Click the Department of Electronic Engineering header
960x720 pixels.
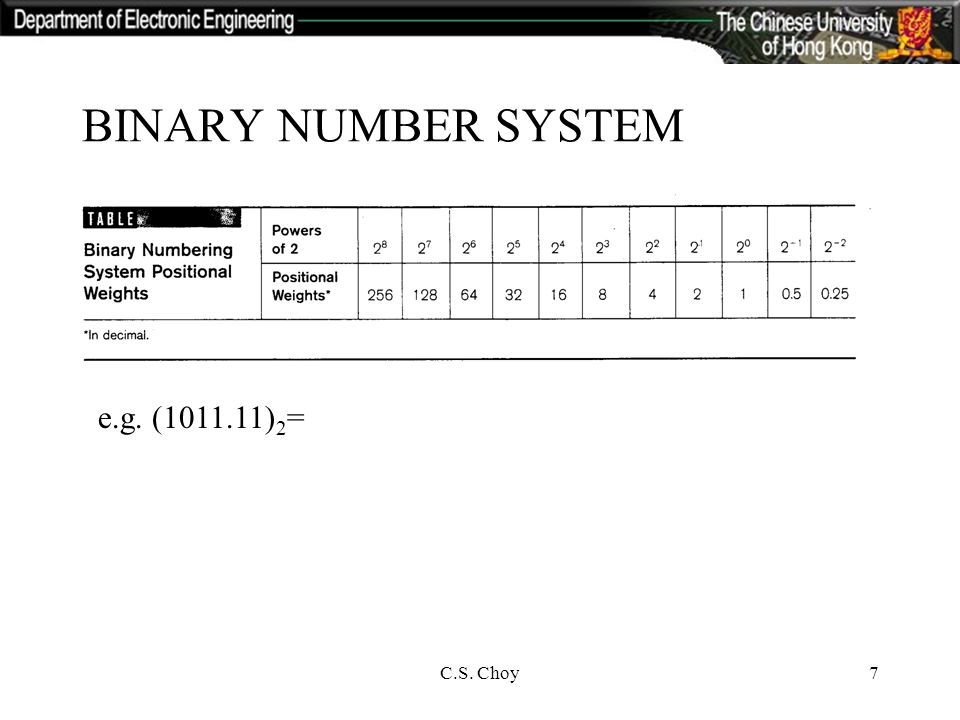[154, 20]
